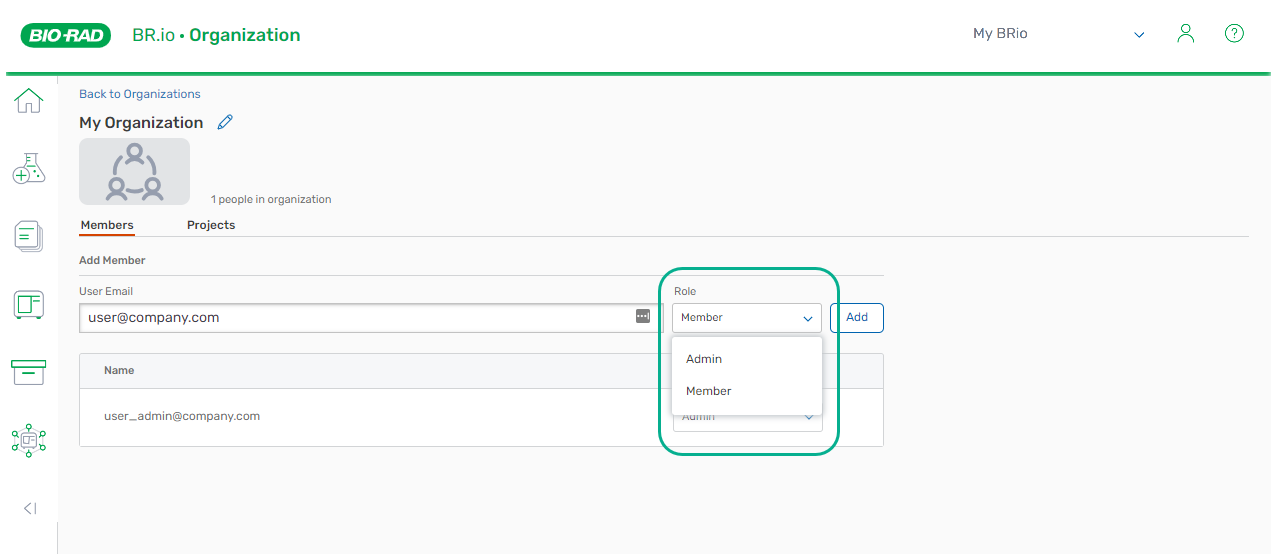Open the network hub sidebar icon
The width and height of the screenshot is (1271, 556).
pos(29,439)
